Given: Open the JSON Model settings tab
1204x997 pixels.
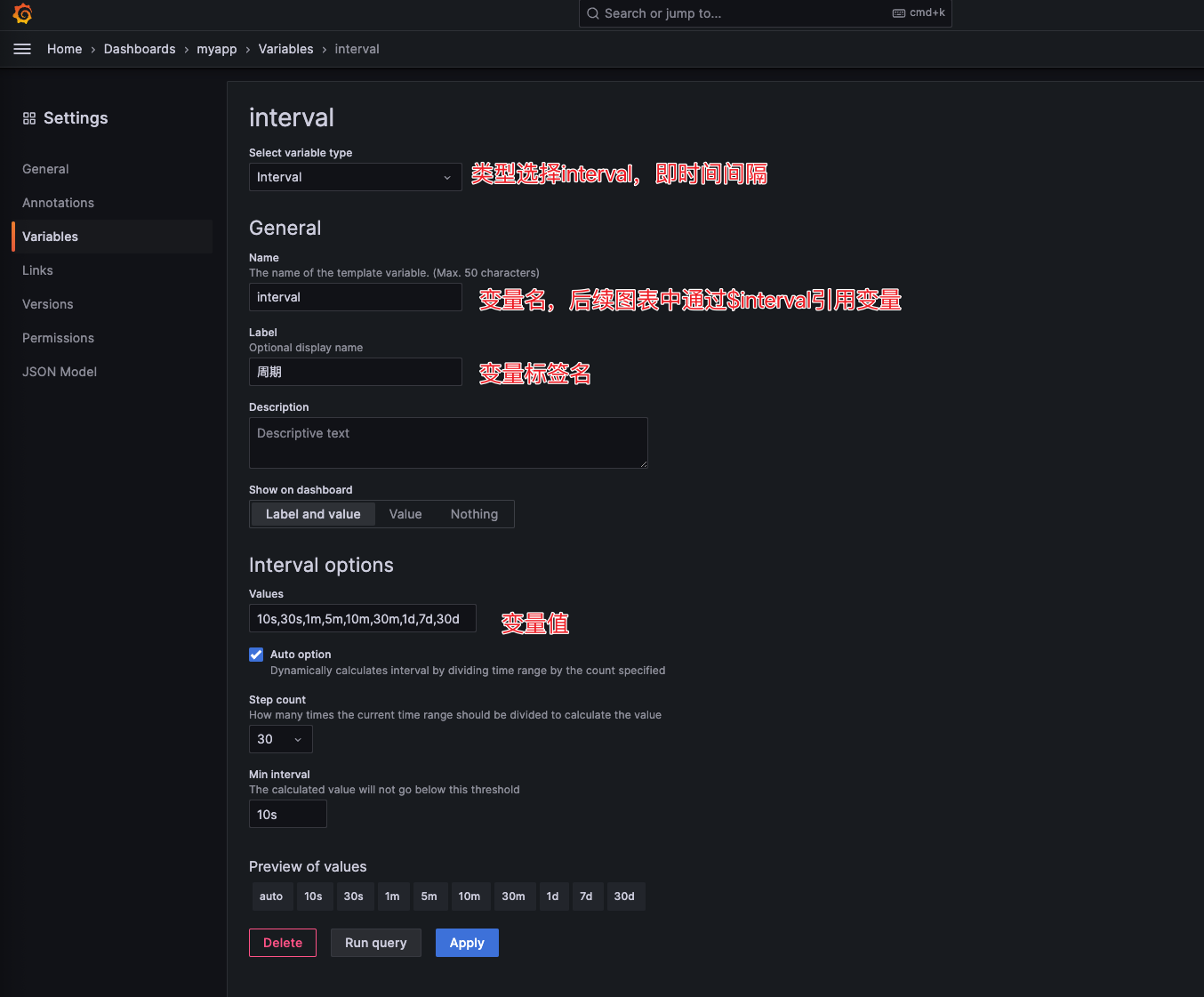Looking at the screenshot, I should (60, 372).
